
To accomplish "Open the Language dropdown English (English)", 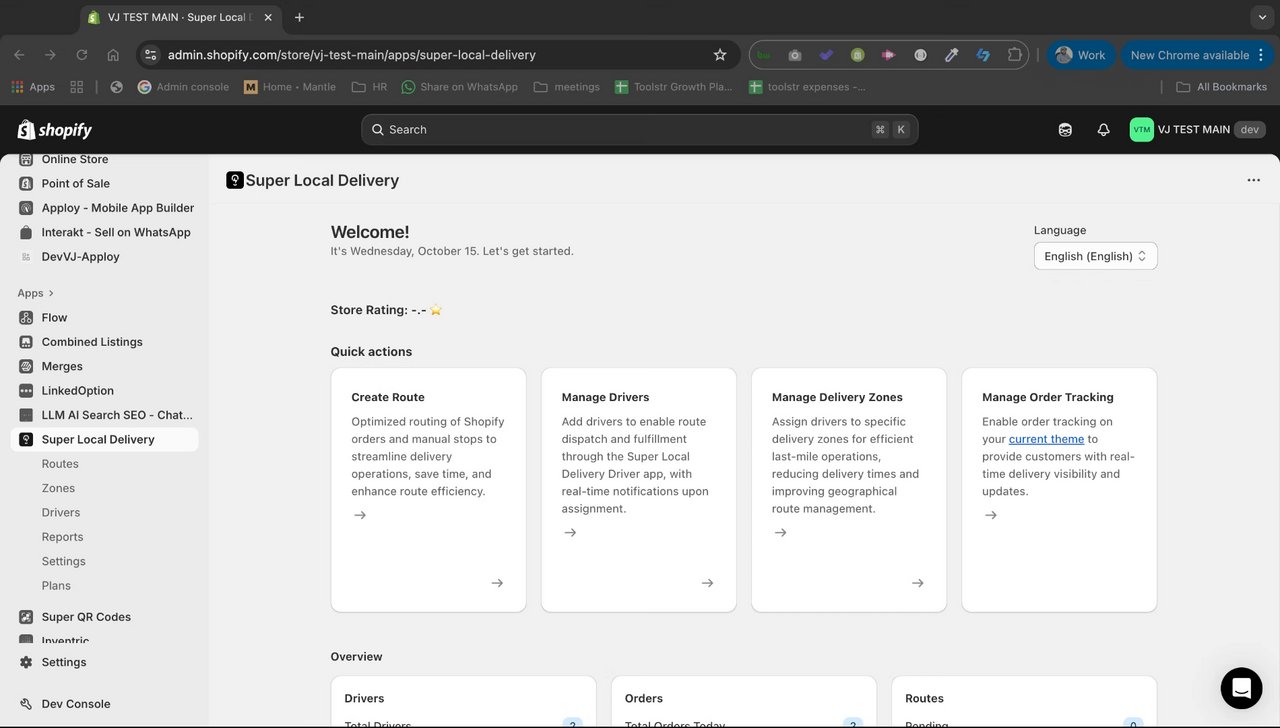I will tap(1095, 256).
